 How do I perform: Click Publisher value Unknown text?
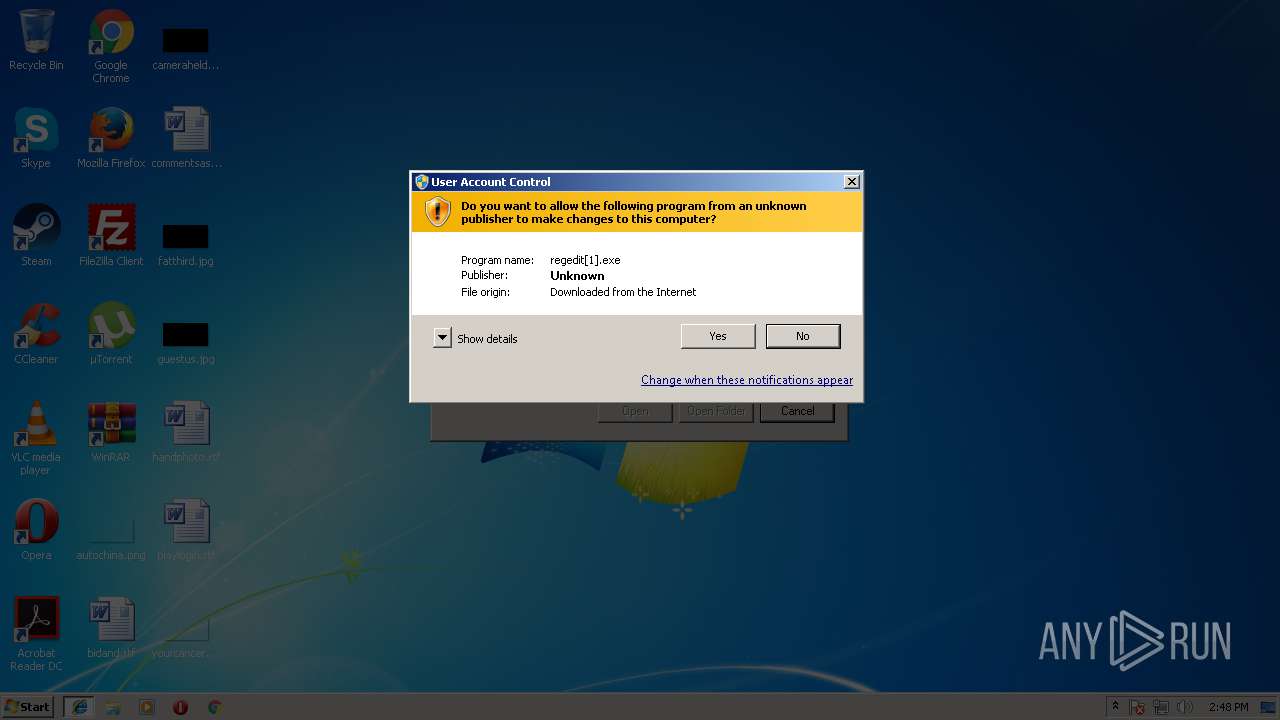pyautogui.click(x=577, y=276)
